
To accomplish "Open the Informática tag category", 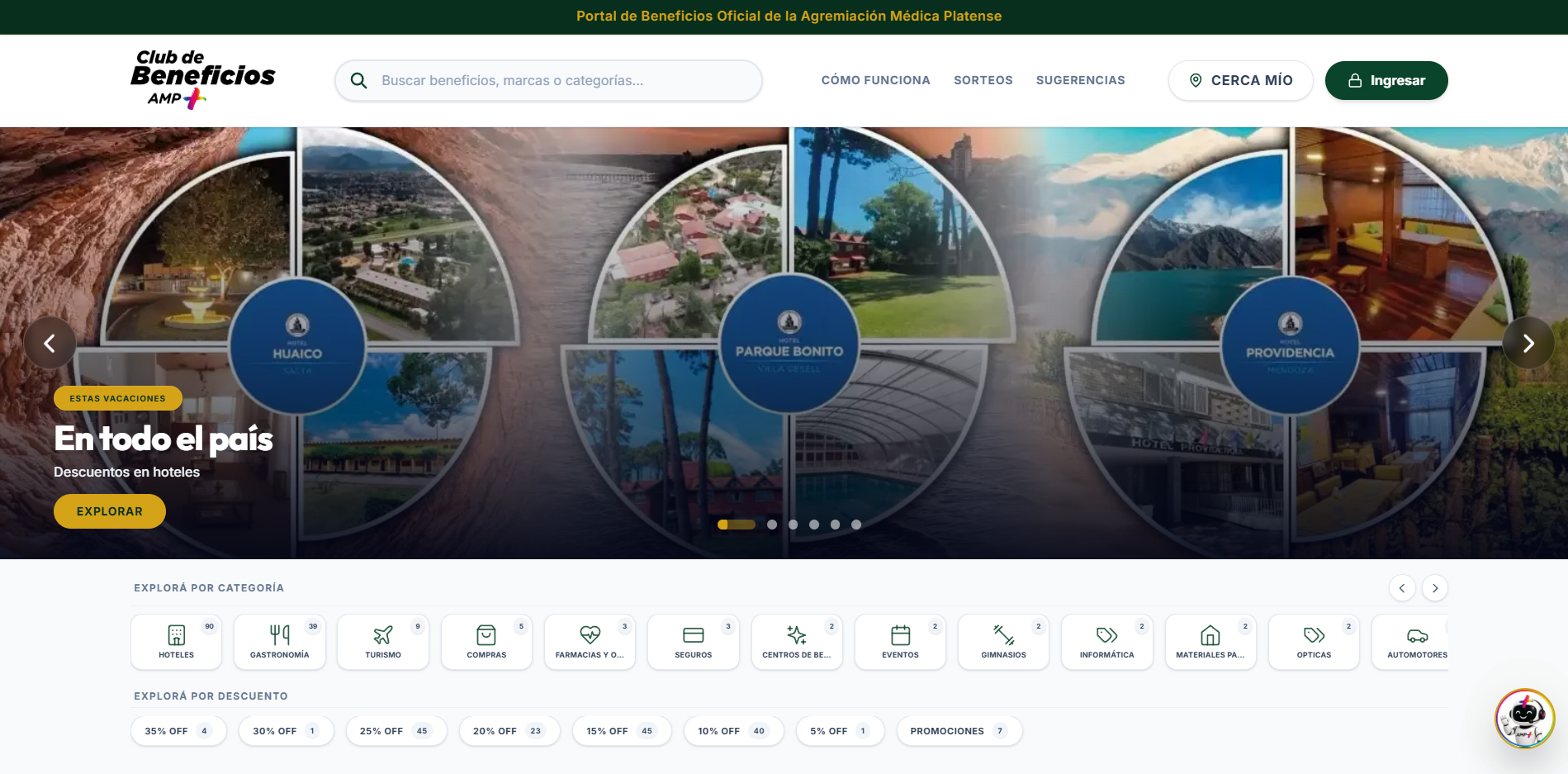I will (x=1107, y=642).
